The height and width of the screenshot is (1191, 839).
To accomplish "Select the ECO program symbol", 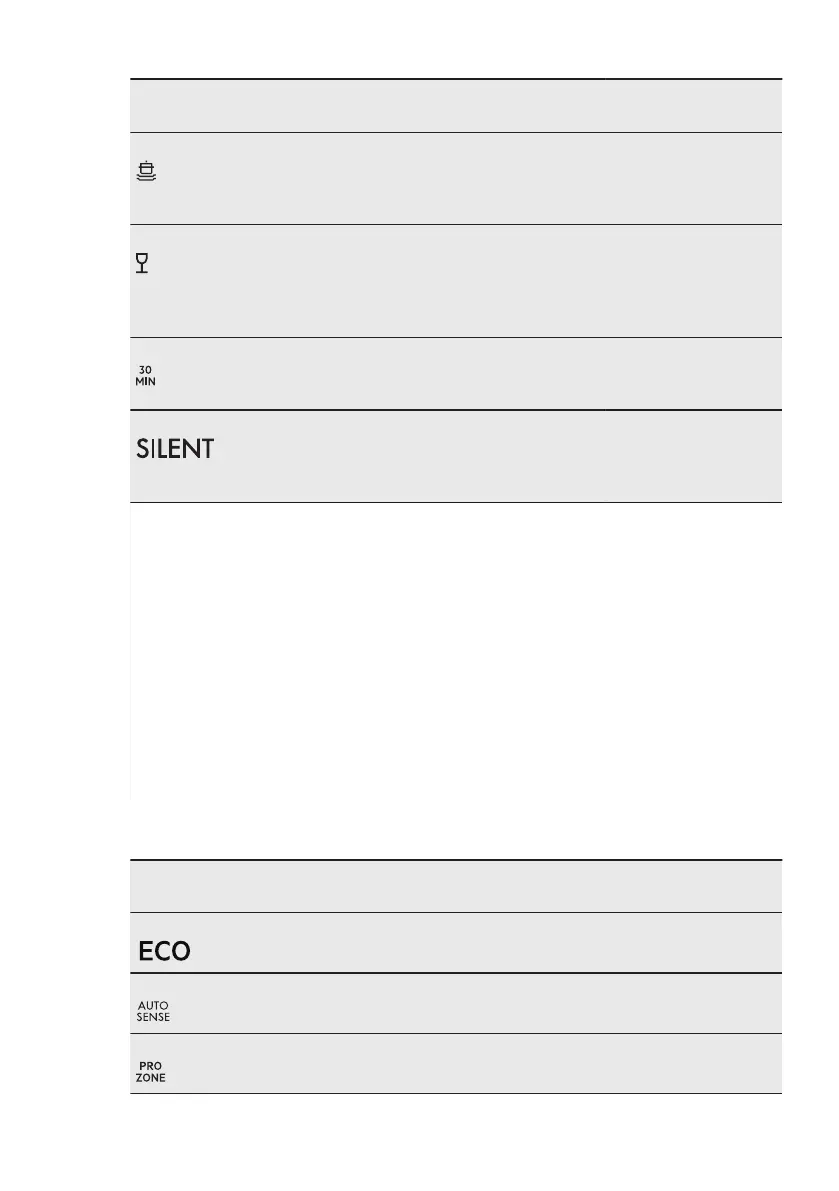I will click(164, 951).
